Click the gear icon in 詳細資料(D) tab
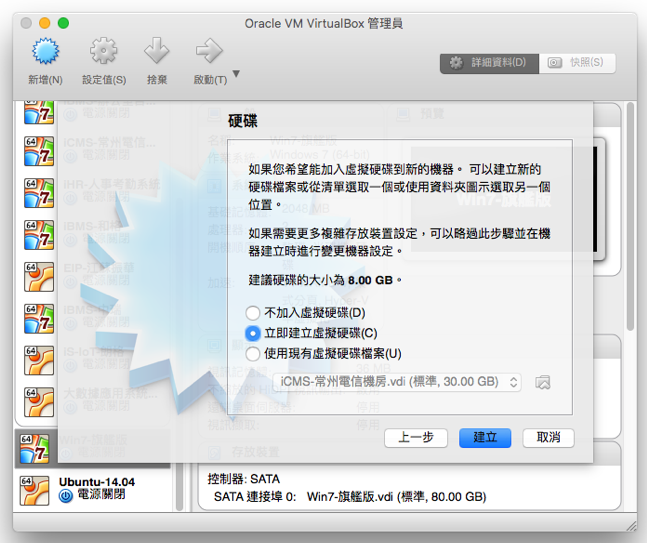 (456, 63)
